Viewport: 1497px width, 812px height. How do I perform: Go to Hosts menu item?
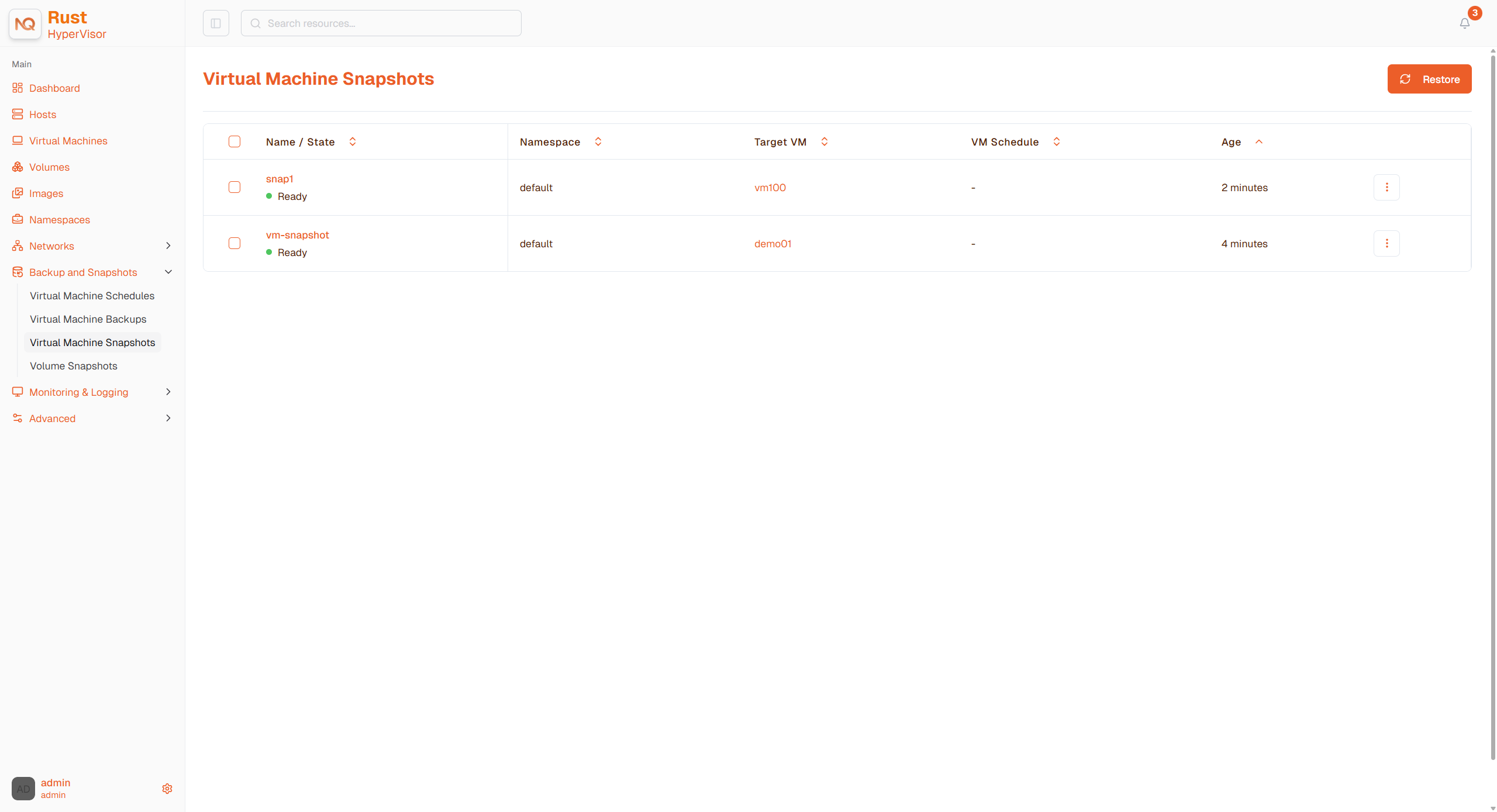click(43, 115)
